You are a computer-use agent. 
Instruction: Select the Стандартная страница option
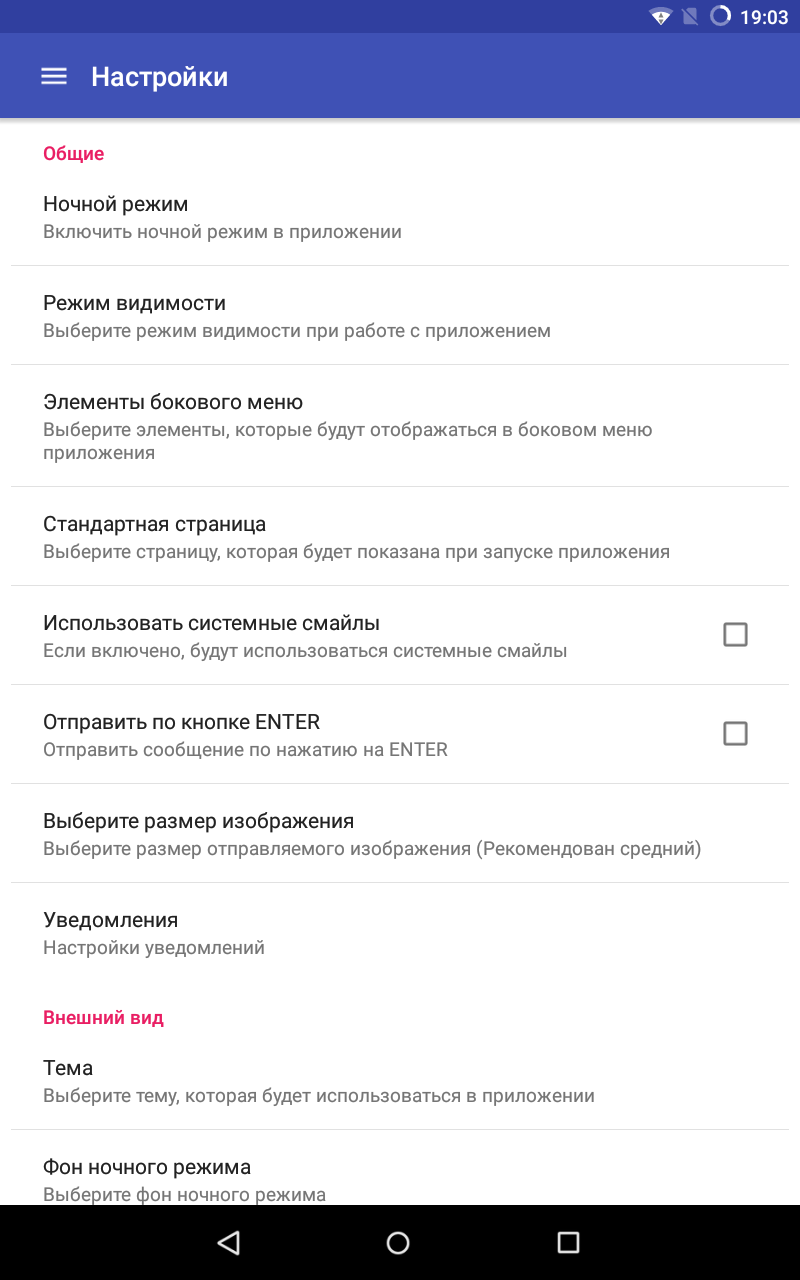pos(400,537)
